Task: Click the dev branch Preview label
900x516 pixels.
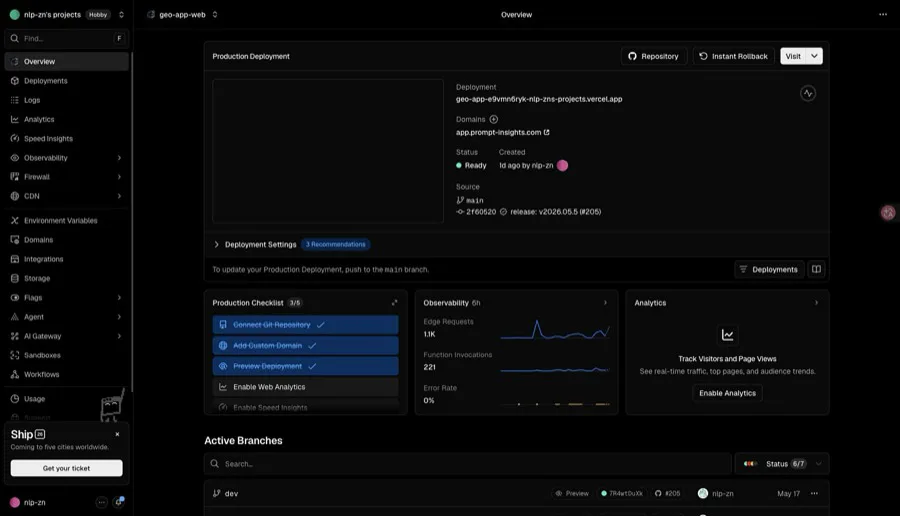Action: 572,494
